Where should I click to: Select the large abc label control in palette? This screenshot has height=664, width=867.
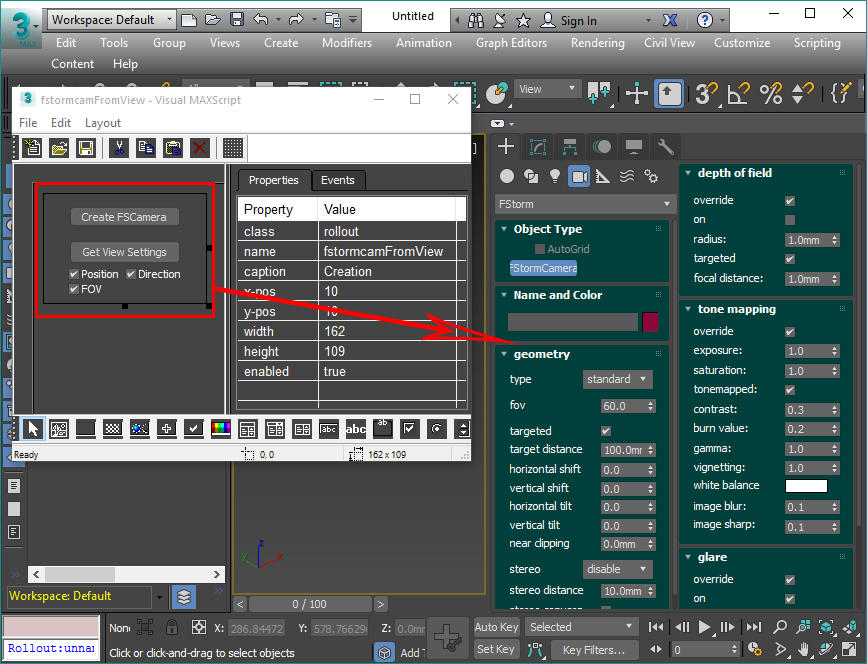(356, 428)
